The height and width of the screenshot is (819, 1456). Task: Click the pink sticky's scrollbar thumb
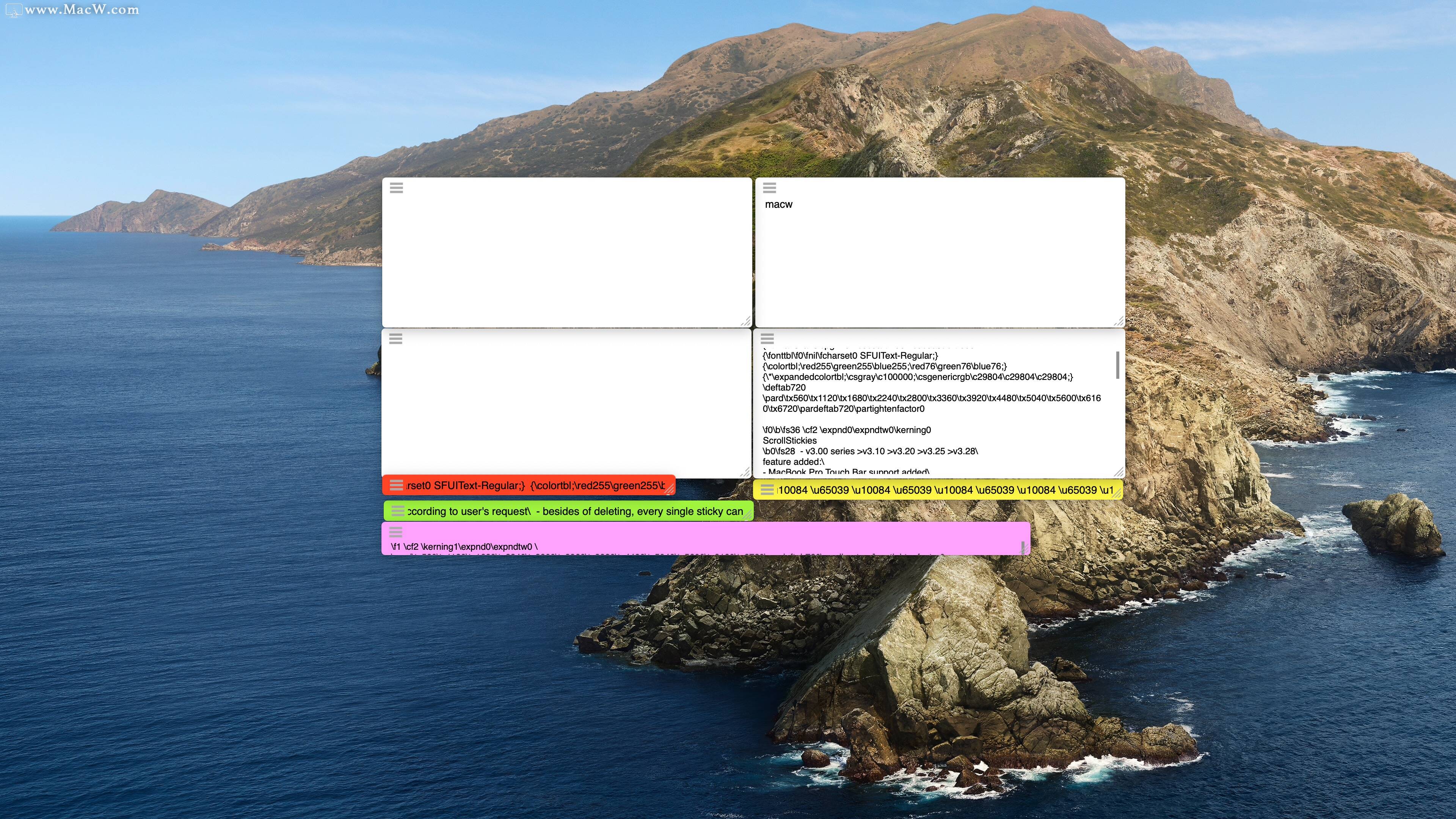[1023, 548]
